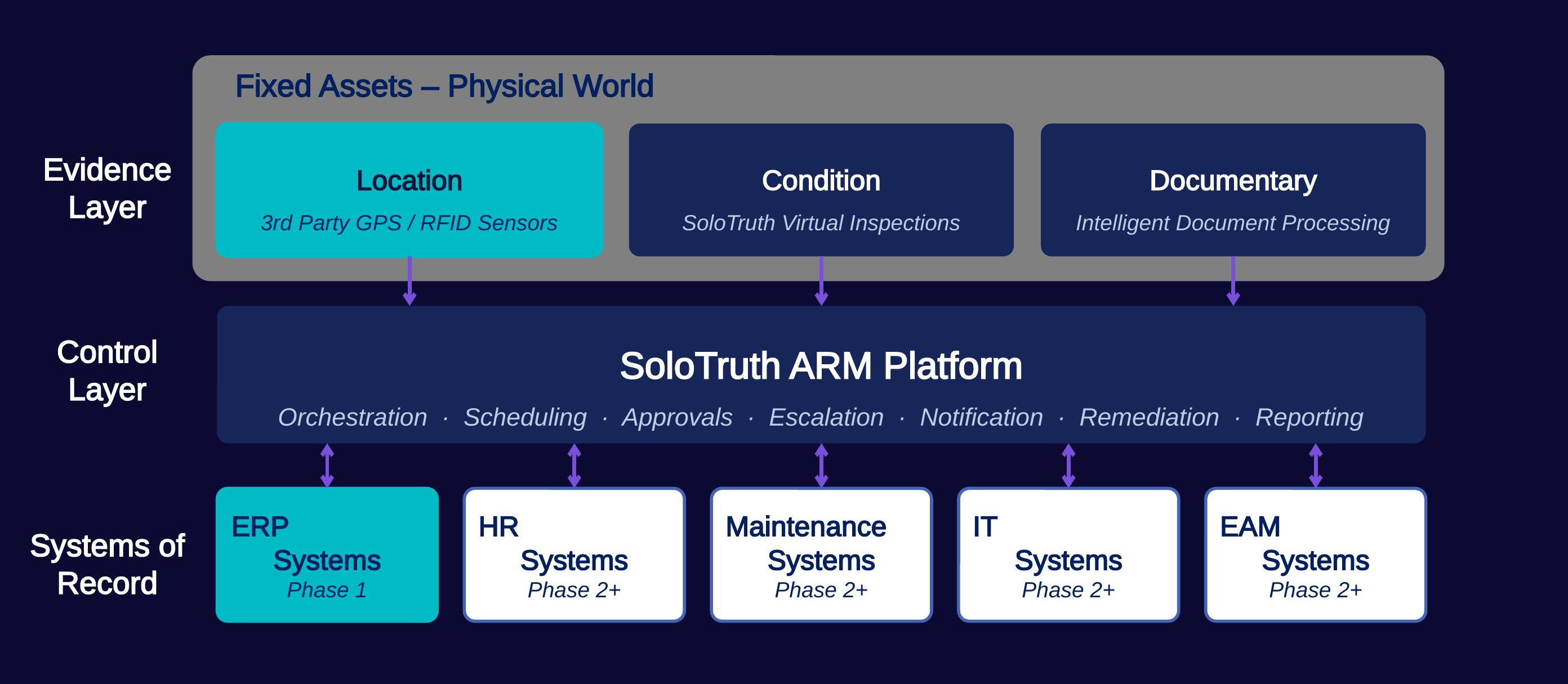
Task: Click the down arrow below Documentary
Action: 1233,280
